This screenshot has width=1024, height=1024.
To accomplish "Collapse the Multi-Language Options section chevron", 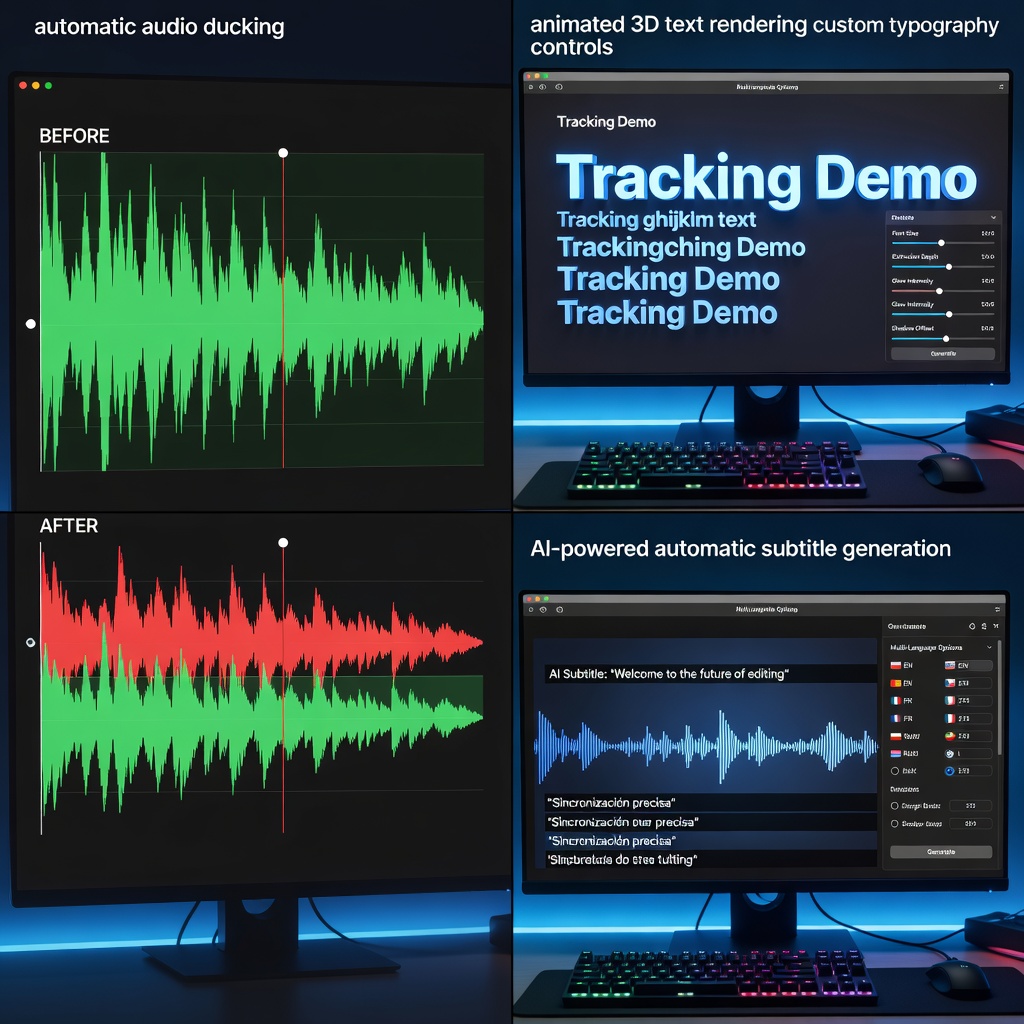I will click(989, 648).
